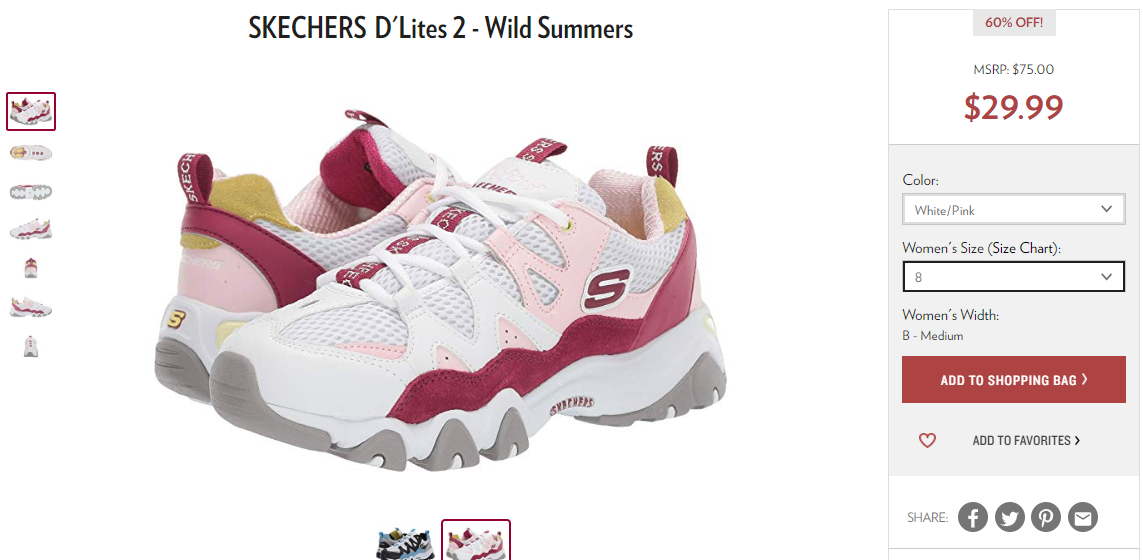Open the Color White/Pink dropdown

point(1013,209)
